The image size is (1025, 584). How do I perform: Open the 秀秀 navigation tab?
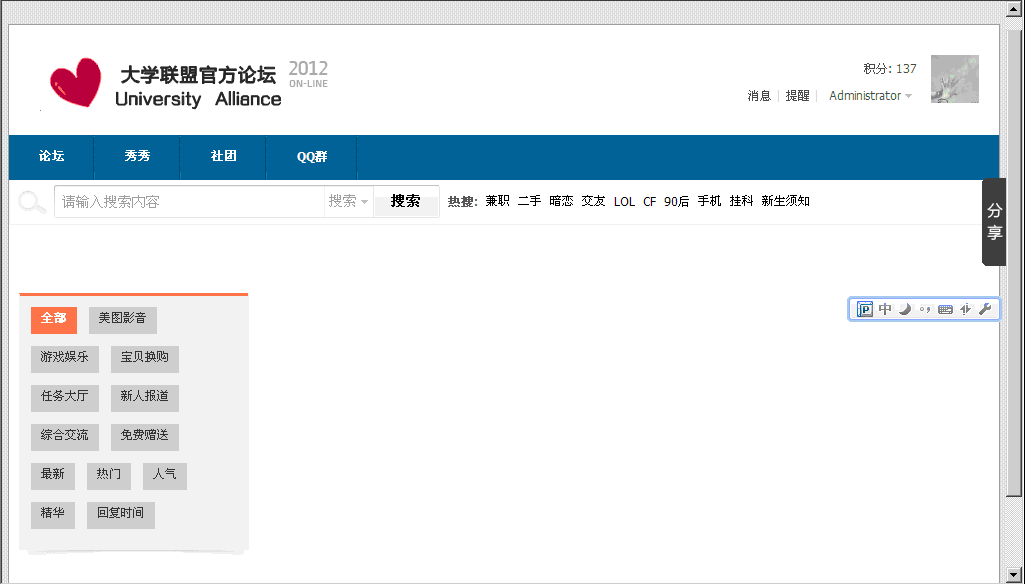[x=137, y=157]
